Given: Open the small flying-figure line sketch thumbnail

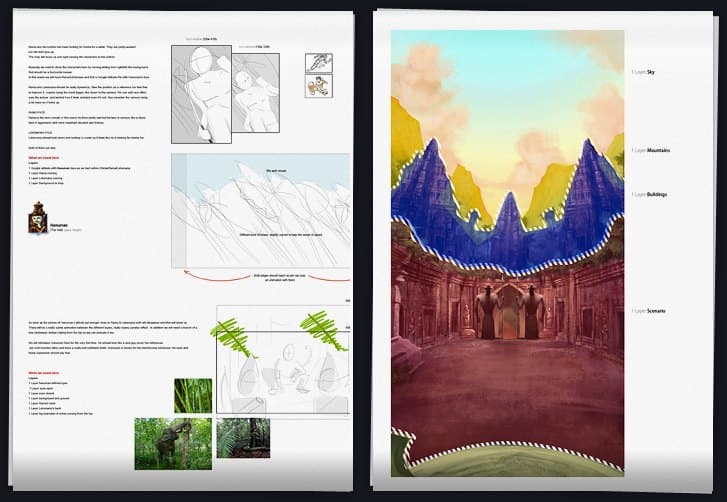Looking at the screenshot, I should 319,63.
